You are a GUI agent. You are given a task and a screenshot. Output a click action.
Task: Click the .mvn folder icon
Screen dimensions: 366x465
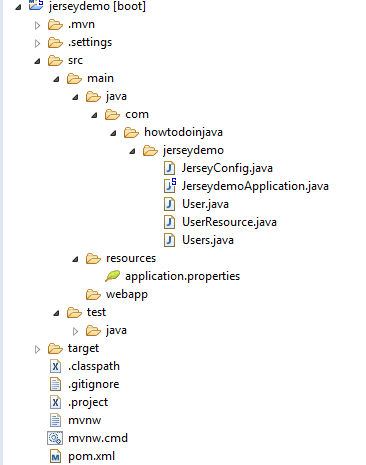click(x=55, y=25)
